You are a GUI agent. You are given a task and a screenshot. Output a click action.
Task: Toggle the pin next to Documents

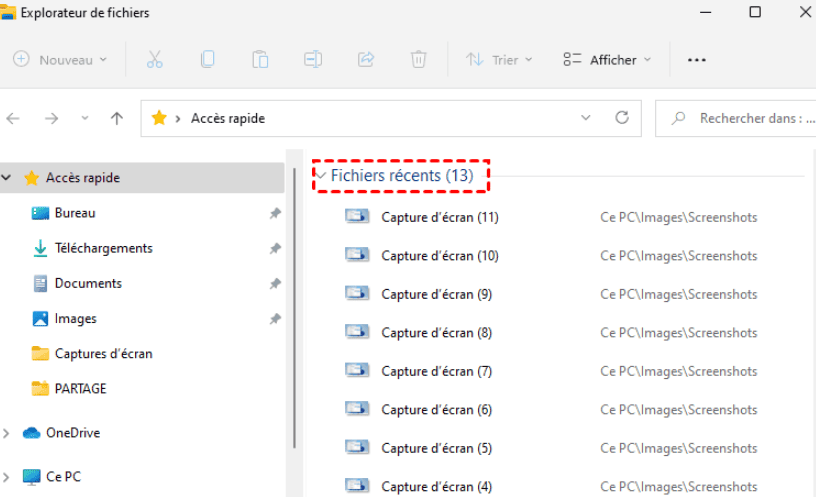point(275,284)
